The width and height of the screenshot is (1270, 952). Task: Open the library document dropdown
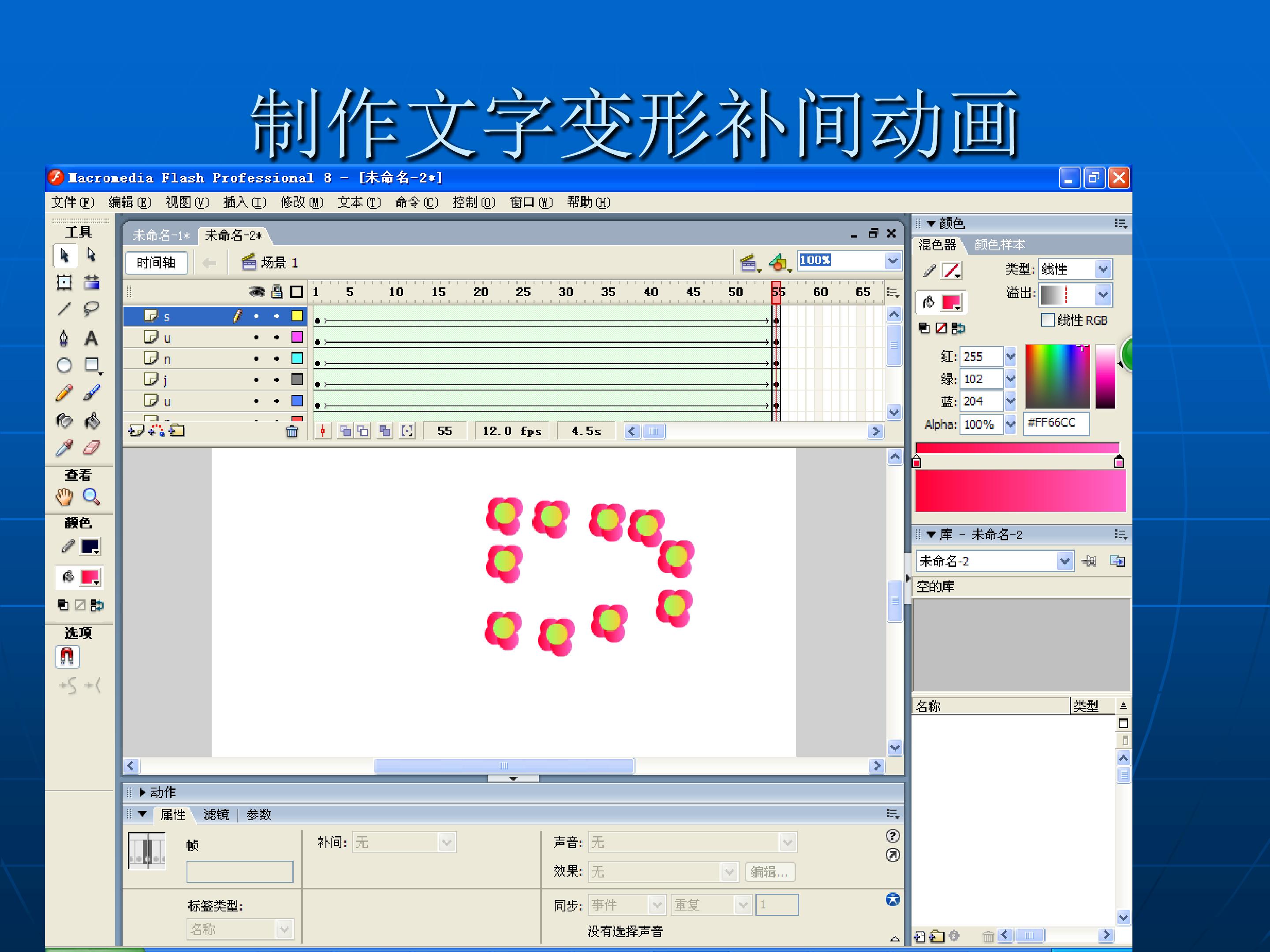point(1065,561)
